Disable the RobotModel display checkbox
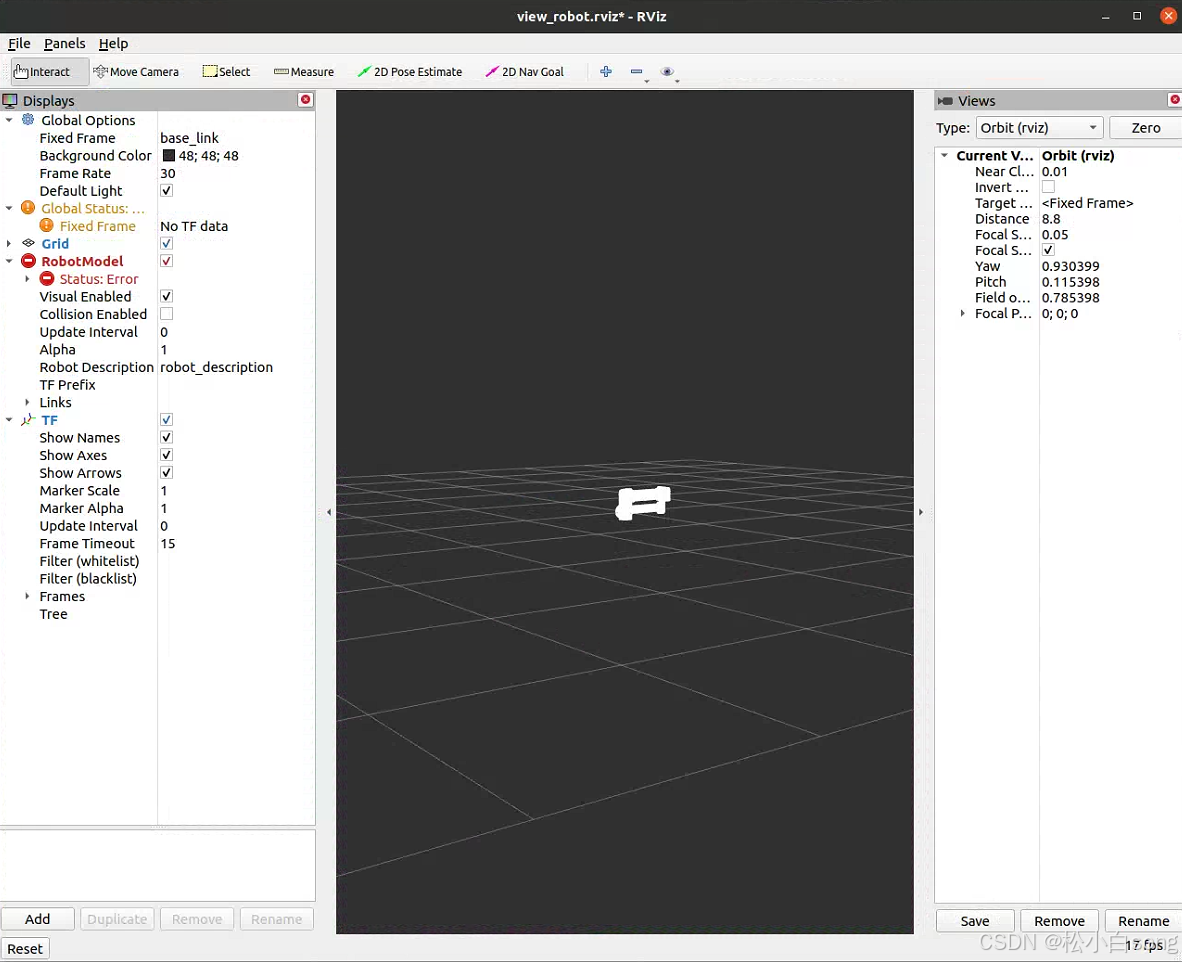This screenshot has height=962, width=1182. (167, 261)
